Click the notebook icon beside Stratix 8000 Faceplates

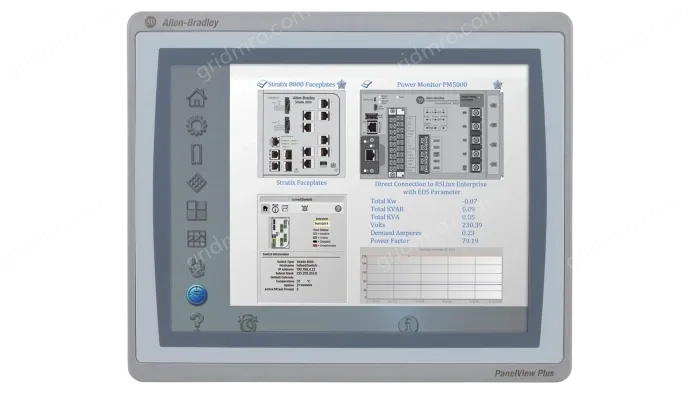(262, 84)
